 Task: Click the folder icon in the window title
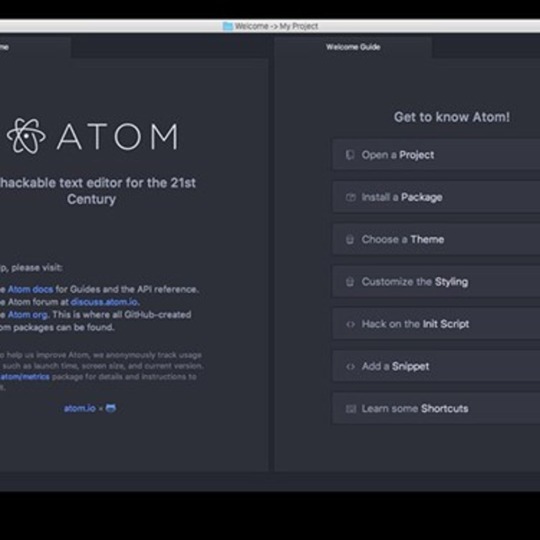[228, 26]
